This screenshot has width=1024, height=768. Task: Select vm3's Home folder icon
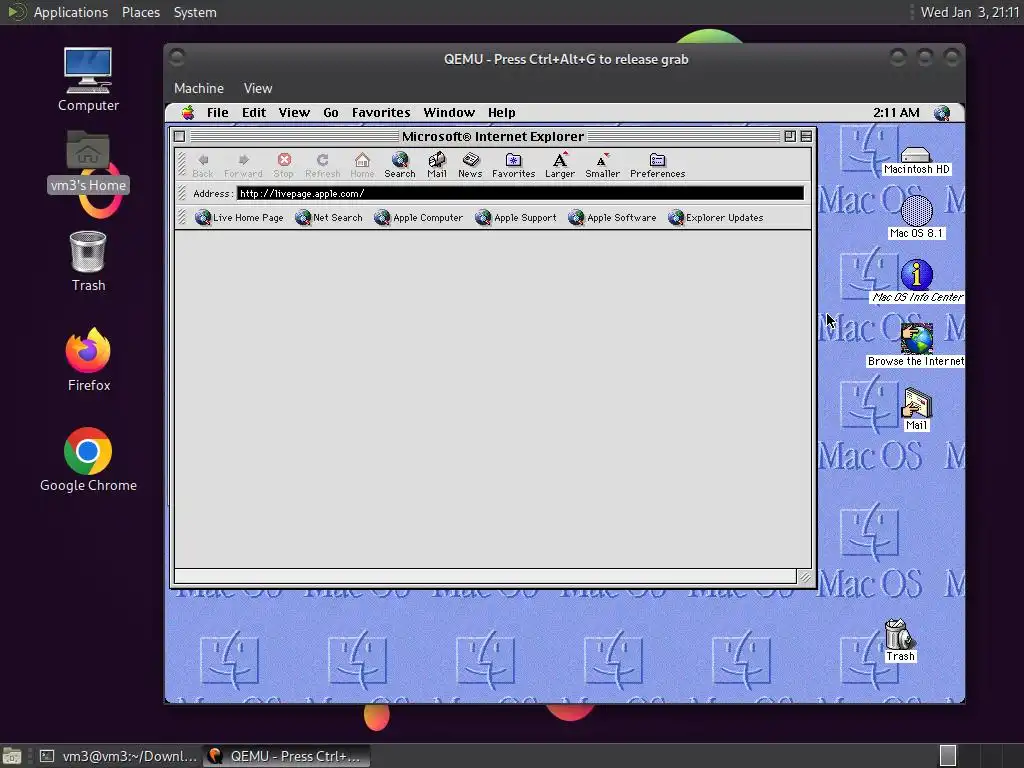pyautogui.click(x=88, y=161)
